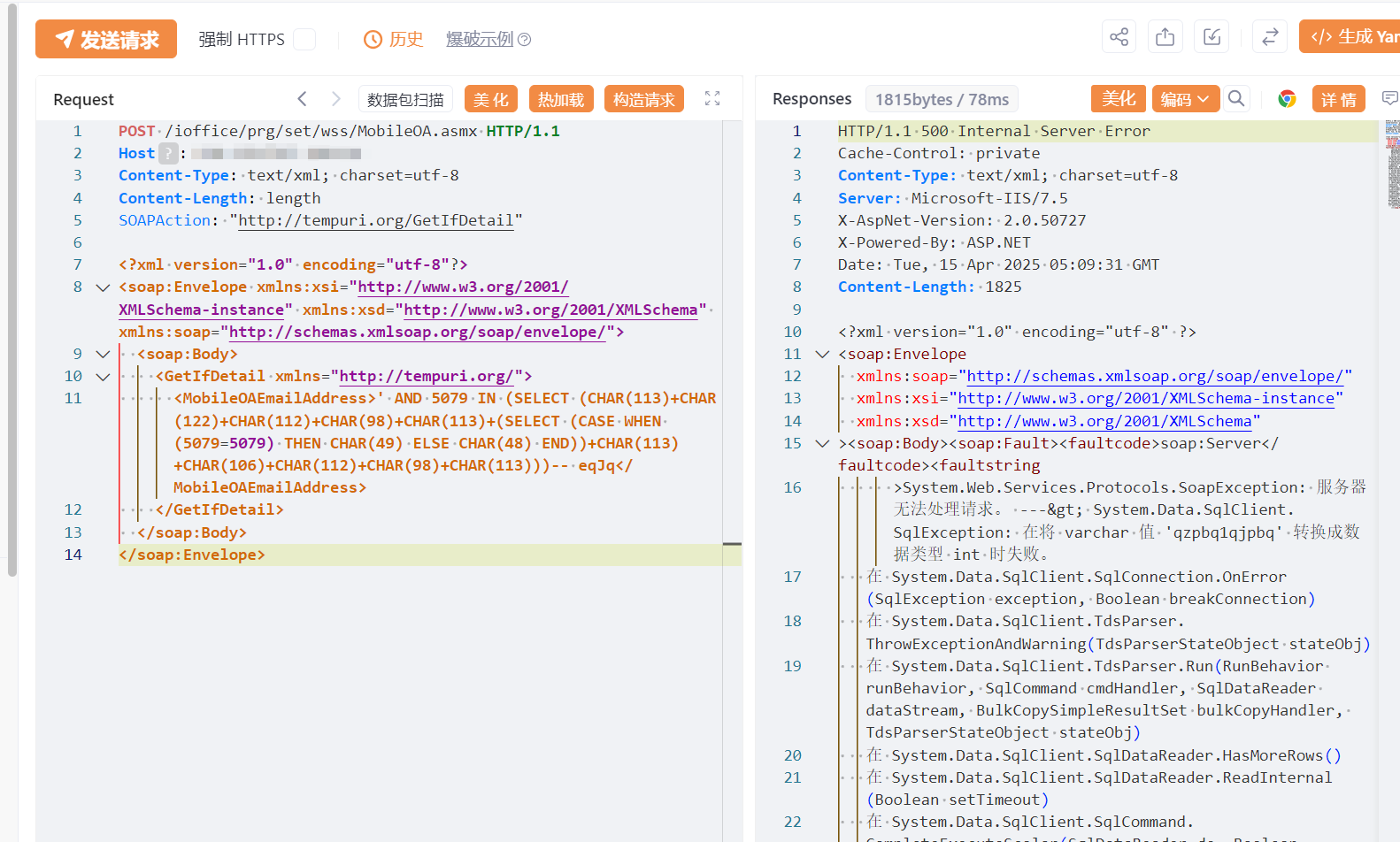Click the 1815bytes / 78ms response size tag
This screenshot has width=1400, height=842.
[x=942, y=99]
